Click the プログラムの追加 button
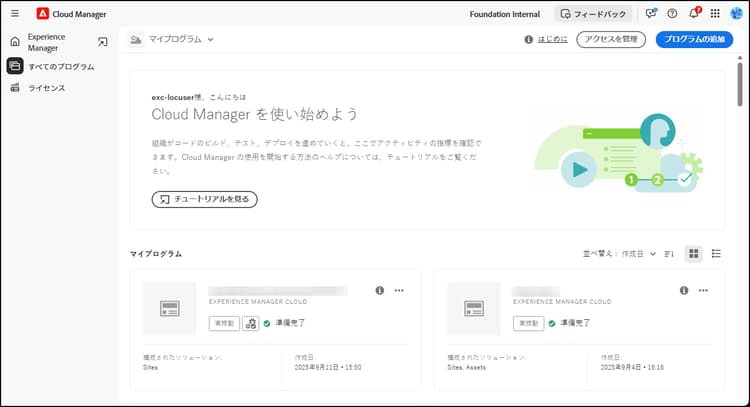Screen dimensions: 750x407 click(694, 39)
